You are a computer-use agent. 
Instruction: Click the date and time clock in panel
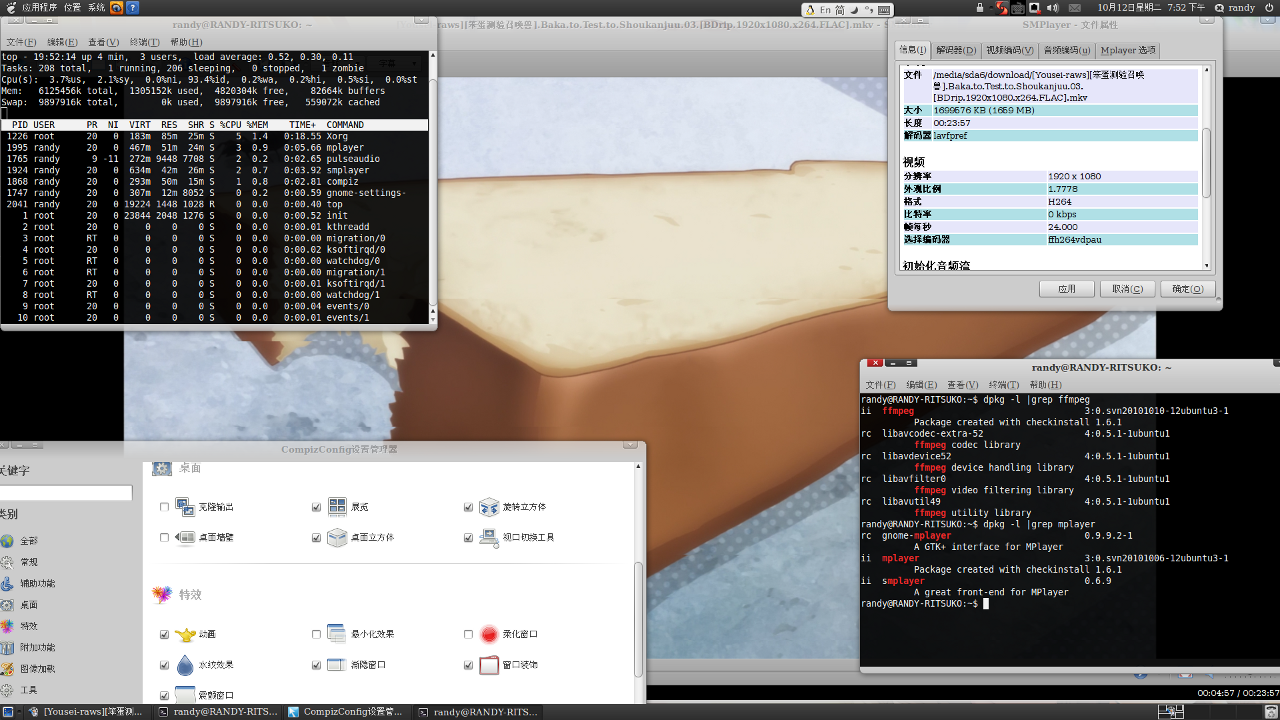[1150, 7]
